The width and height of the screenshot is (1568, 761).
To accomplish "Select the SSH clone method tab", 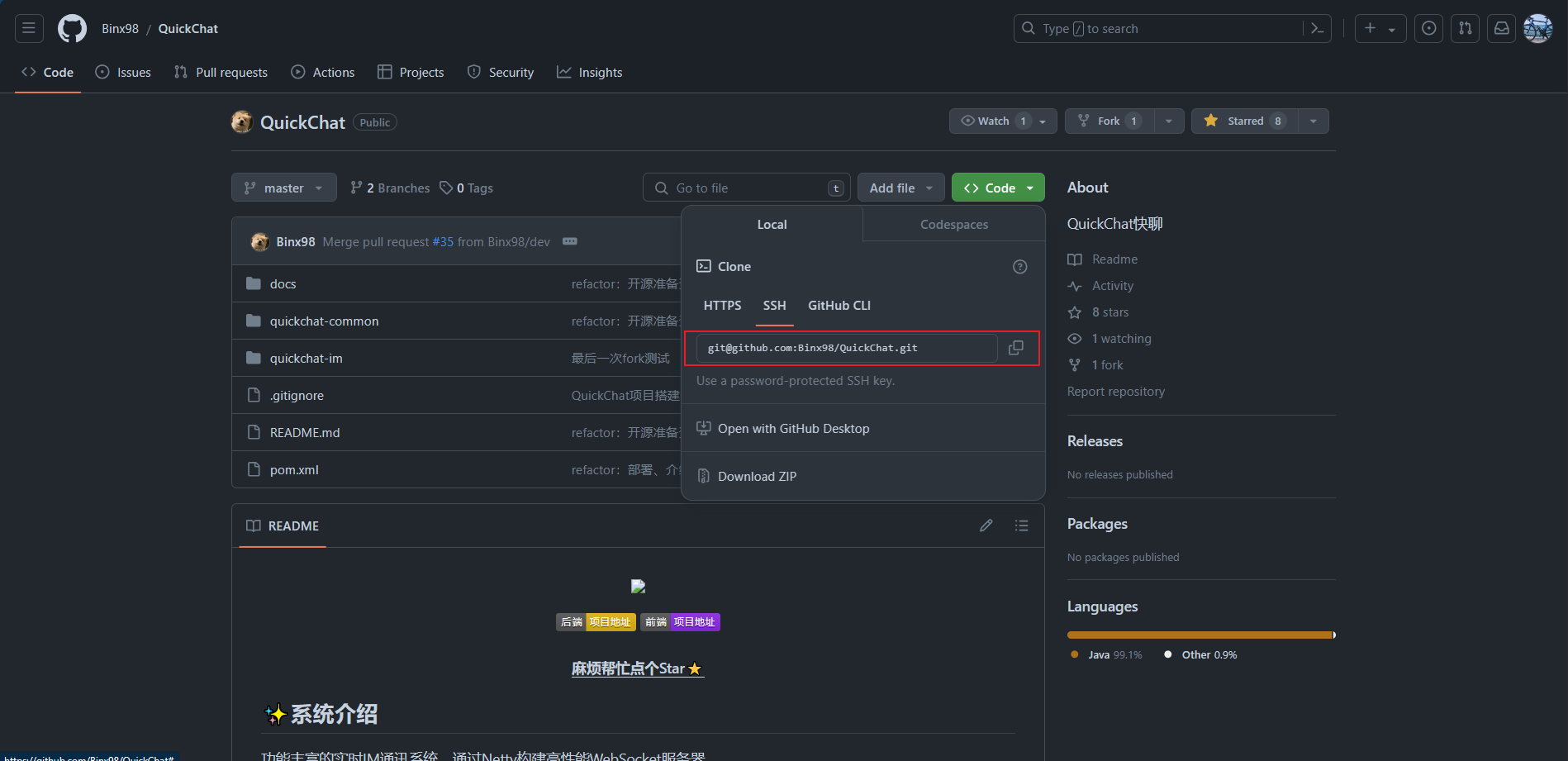I will [x=774, y=305].
